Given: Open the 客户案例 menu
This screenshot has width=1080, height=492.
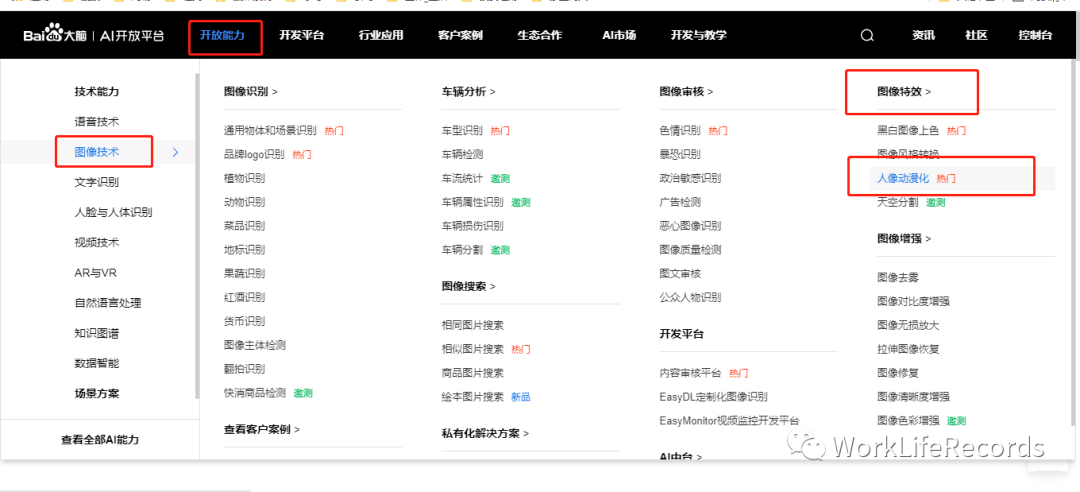Looking at the screenshot, I should coord(460,35).
